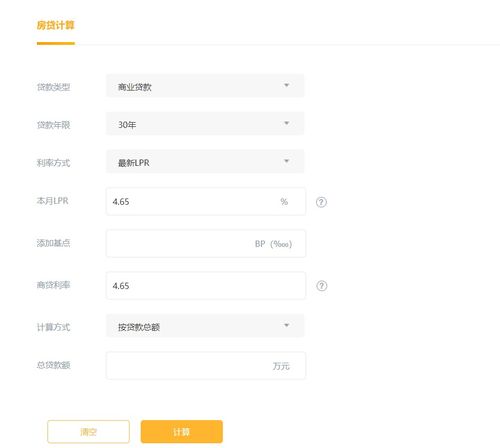The image size is (500, 448).
Task: Click the help icon beside 本月LPR field
Action: (x=321, y=202)
